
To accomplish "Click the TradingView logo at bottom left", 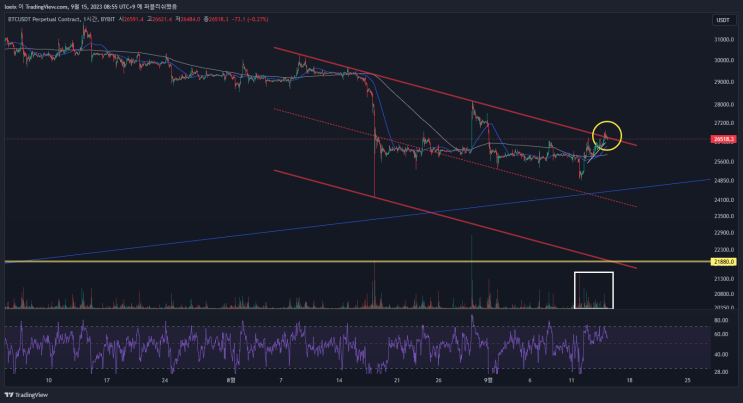I will pos(27,394).
